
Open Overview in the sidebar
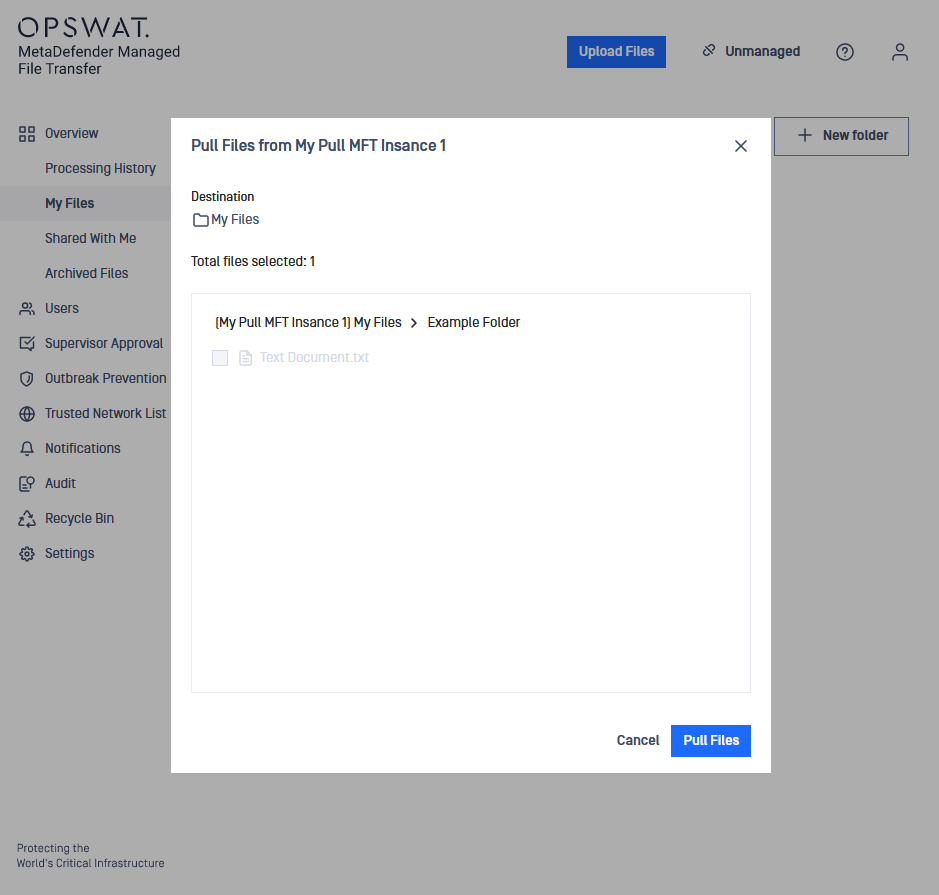pos(71,134)
